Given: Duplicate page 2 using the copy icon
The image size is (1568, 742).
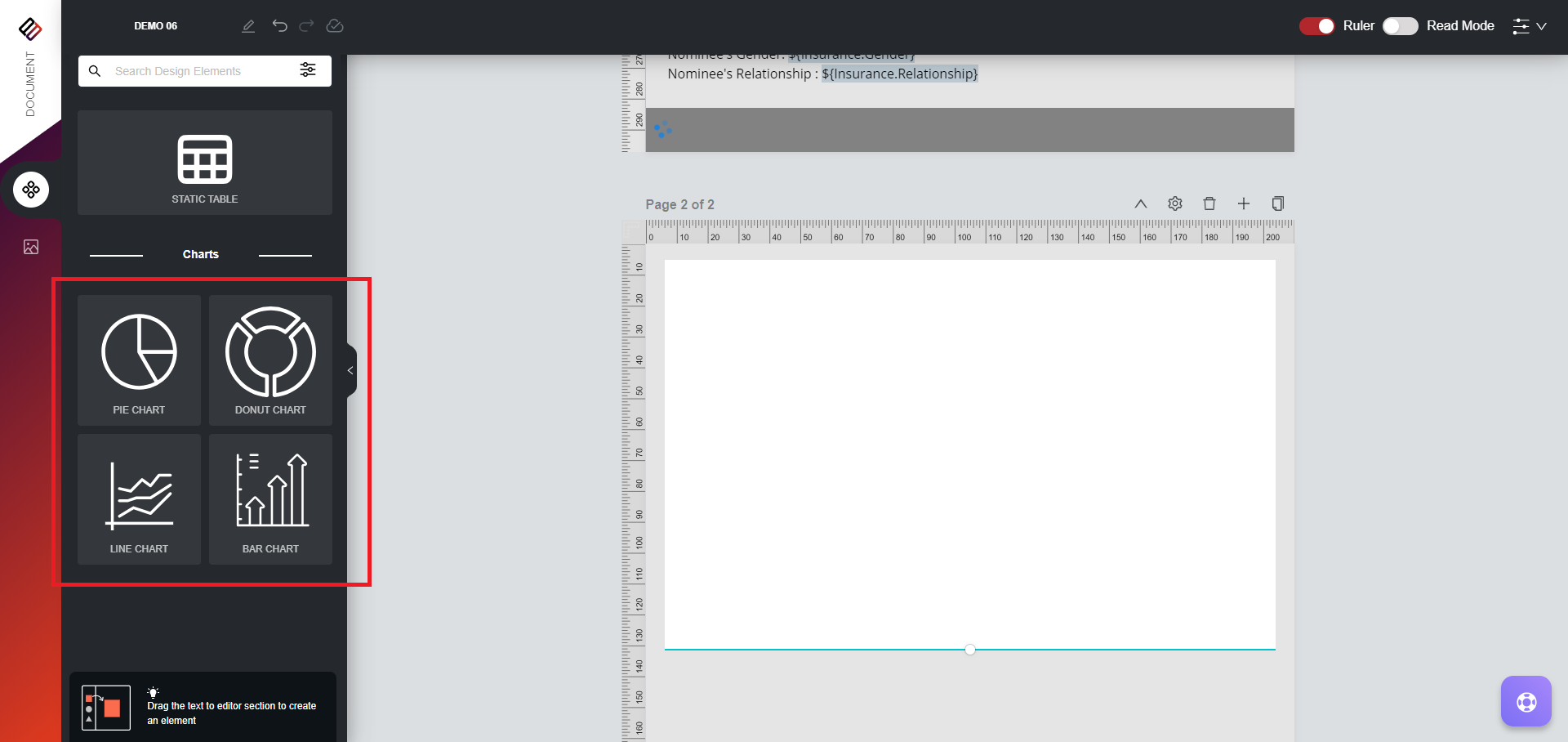Looking at the screenshot, I should click(1278, 203).
